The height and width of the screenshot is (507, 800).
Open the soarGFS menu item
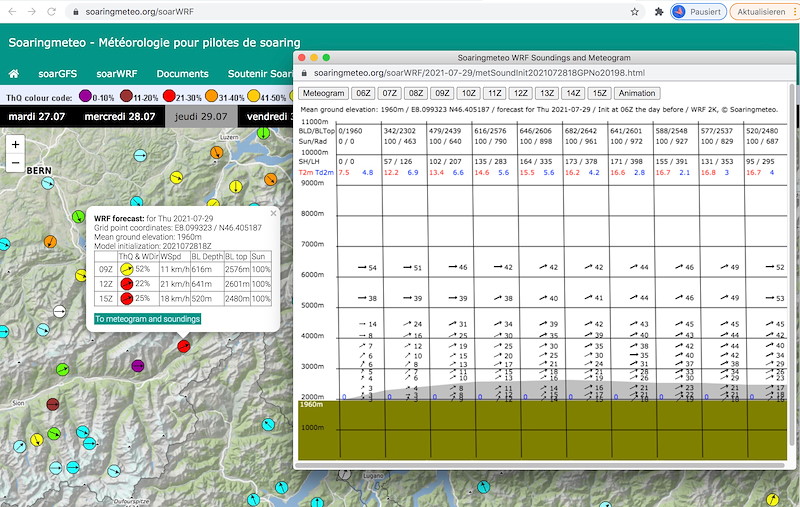tap(58, 74)
